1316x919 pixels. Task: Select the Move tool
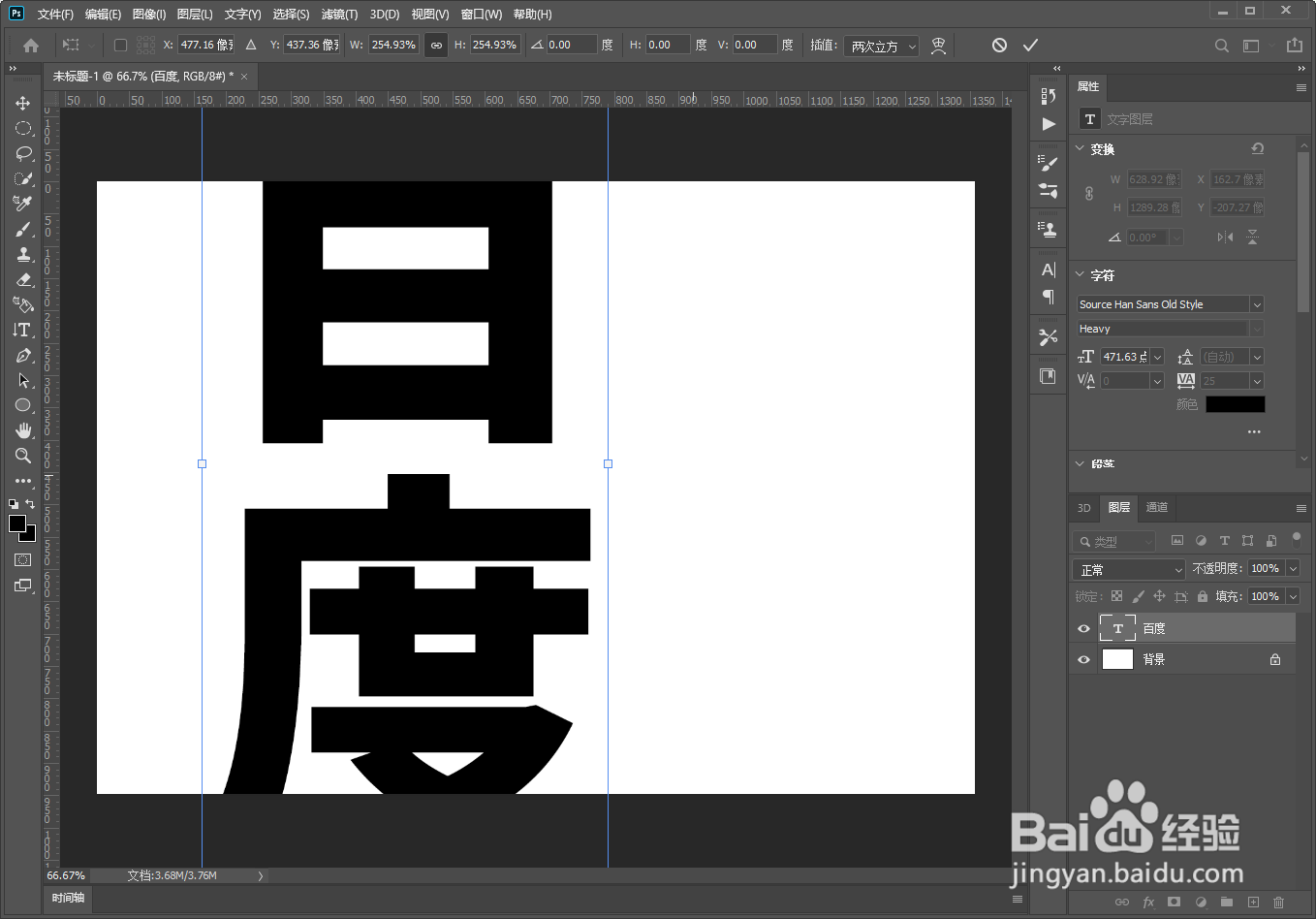click(x=23, y=103)
